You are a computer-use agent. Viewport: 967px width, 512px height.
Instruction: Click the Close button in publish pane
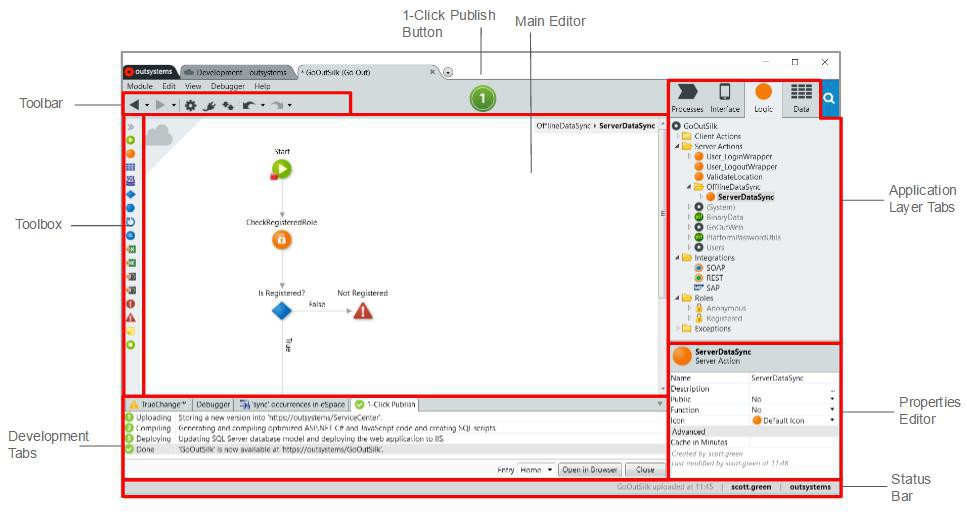pos(645,470)
